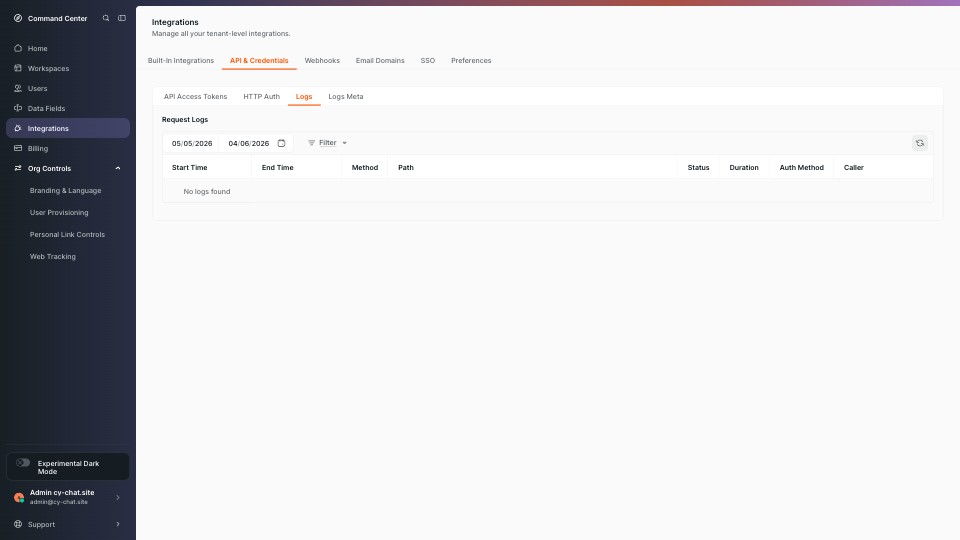This screenshot has height=540, width=960.
Task: Click the End Time column header
Action: coord(277,167)
